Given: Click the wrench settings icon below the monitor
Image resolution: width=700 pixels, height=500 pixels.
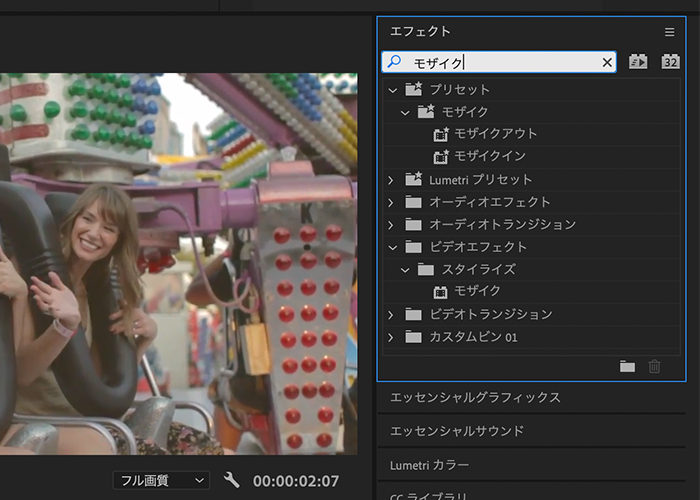Looking at the screenshot, I should (232, 481).
